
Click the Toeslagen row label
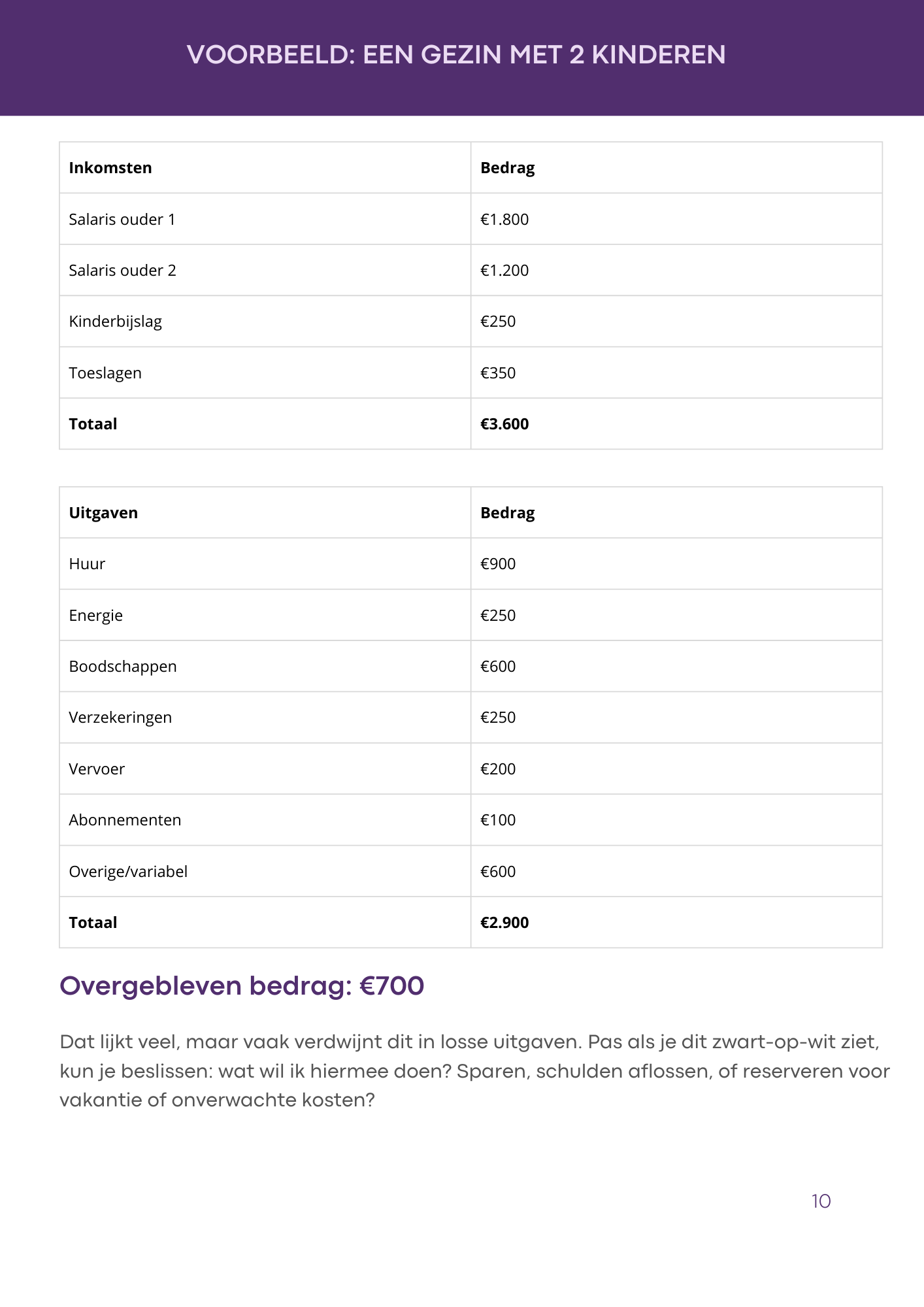coord(105,373)
